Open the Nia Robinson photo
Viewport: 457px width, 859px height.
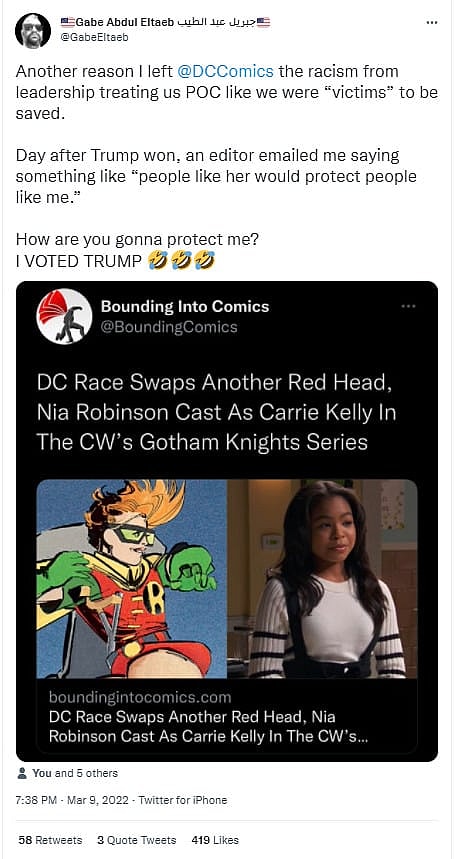(x=322, y=579)
